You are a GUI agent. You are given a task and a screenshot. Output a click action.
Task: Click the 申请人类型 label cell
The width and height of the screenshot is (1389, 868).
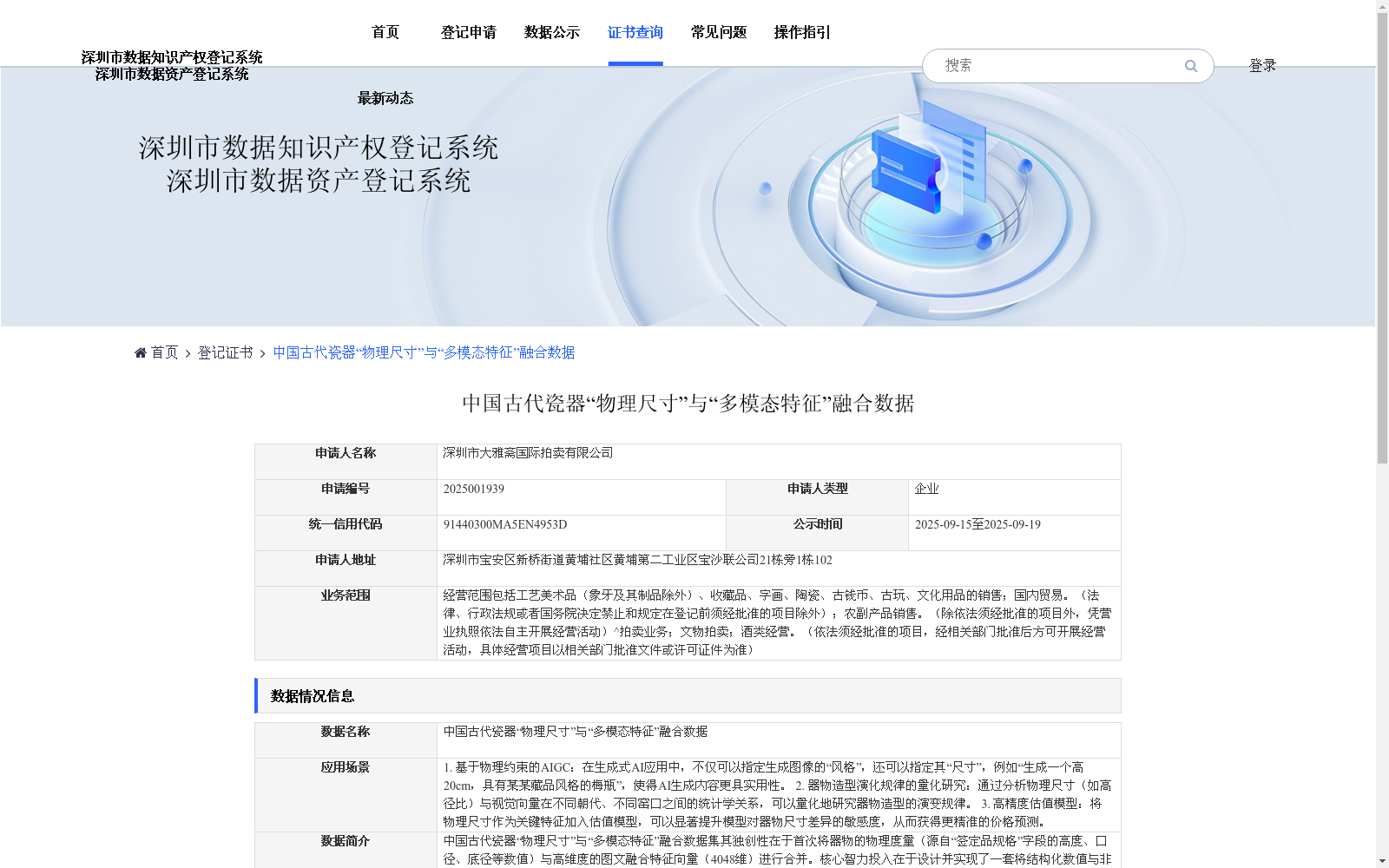point(818,497)
